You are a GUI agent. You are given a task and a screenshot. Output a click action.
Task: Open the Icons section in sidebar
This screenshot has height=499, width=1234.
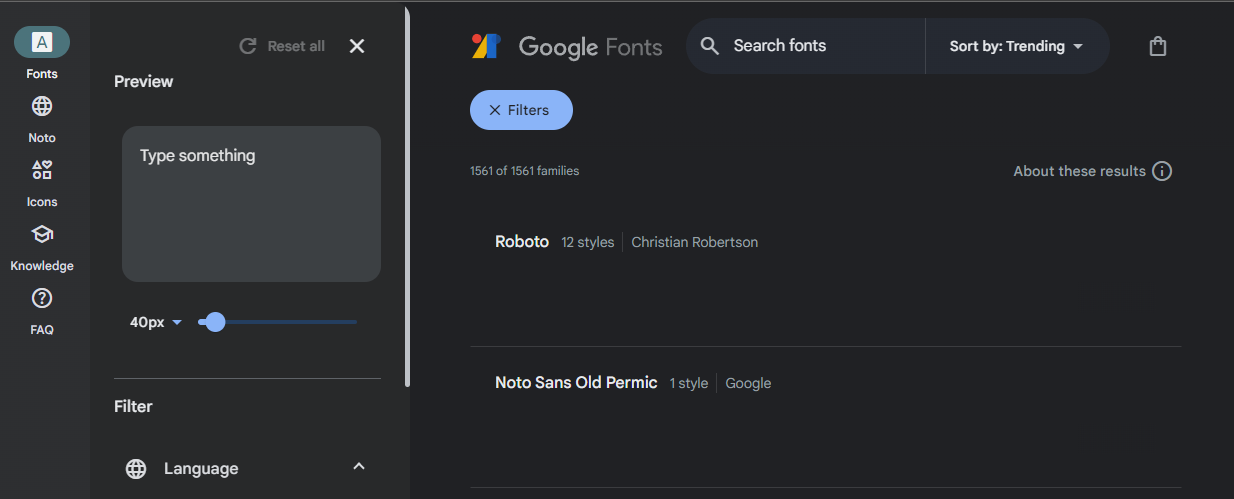(42, 182)
